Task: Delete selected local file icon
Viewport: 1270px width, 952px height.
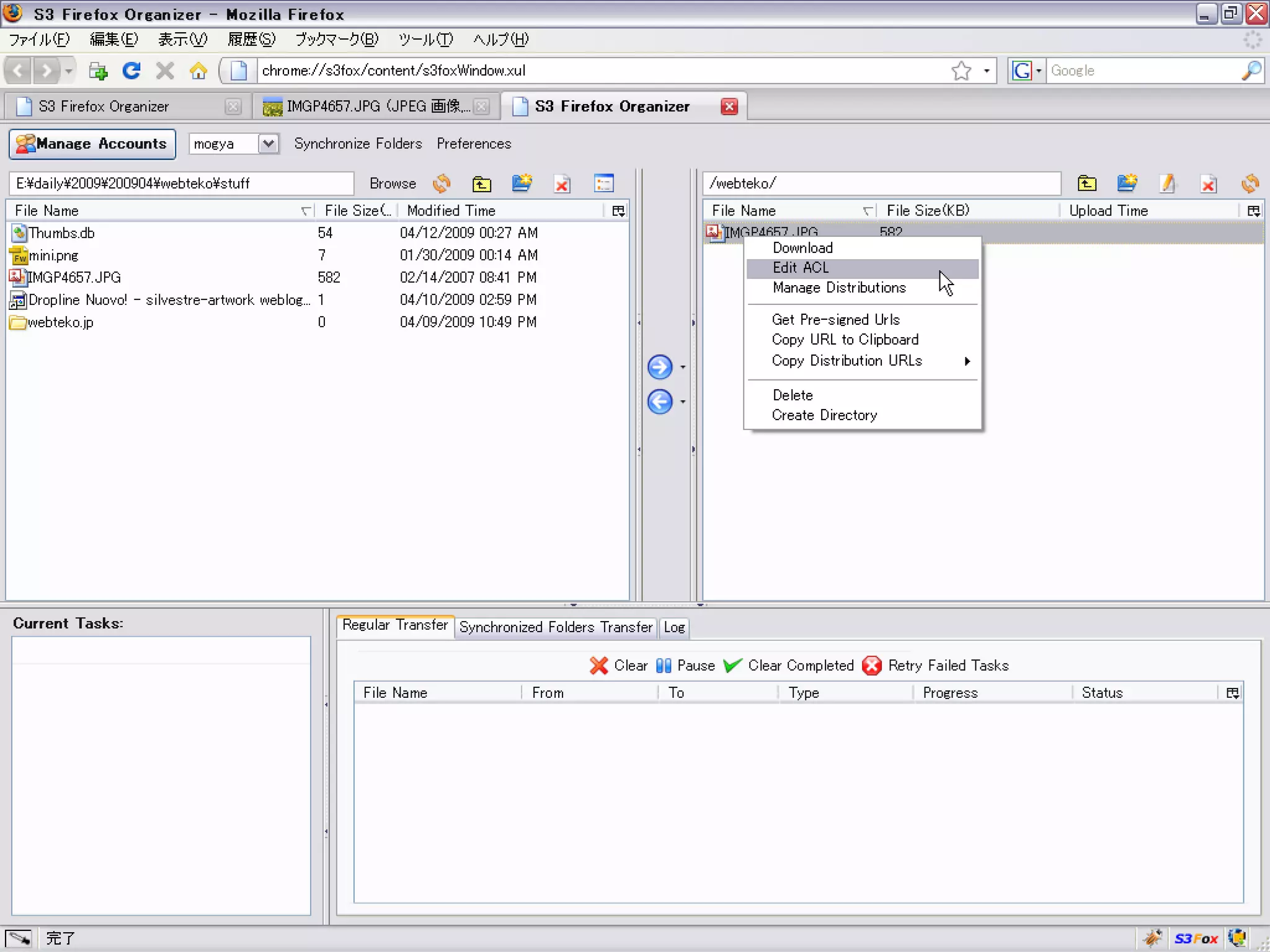Action: pos(562,184)
